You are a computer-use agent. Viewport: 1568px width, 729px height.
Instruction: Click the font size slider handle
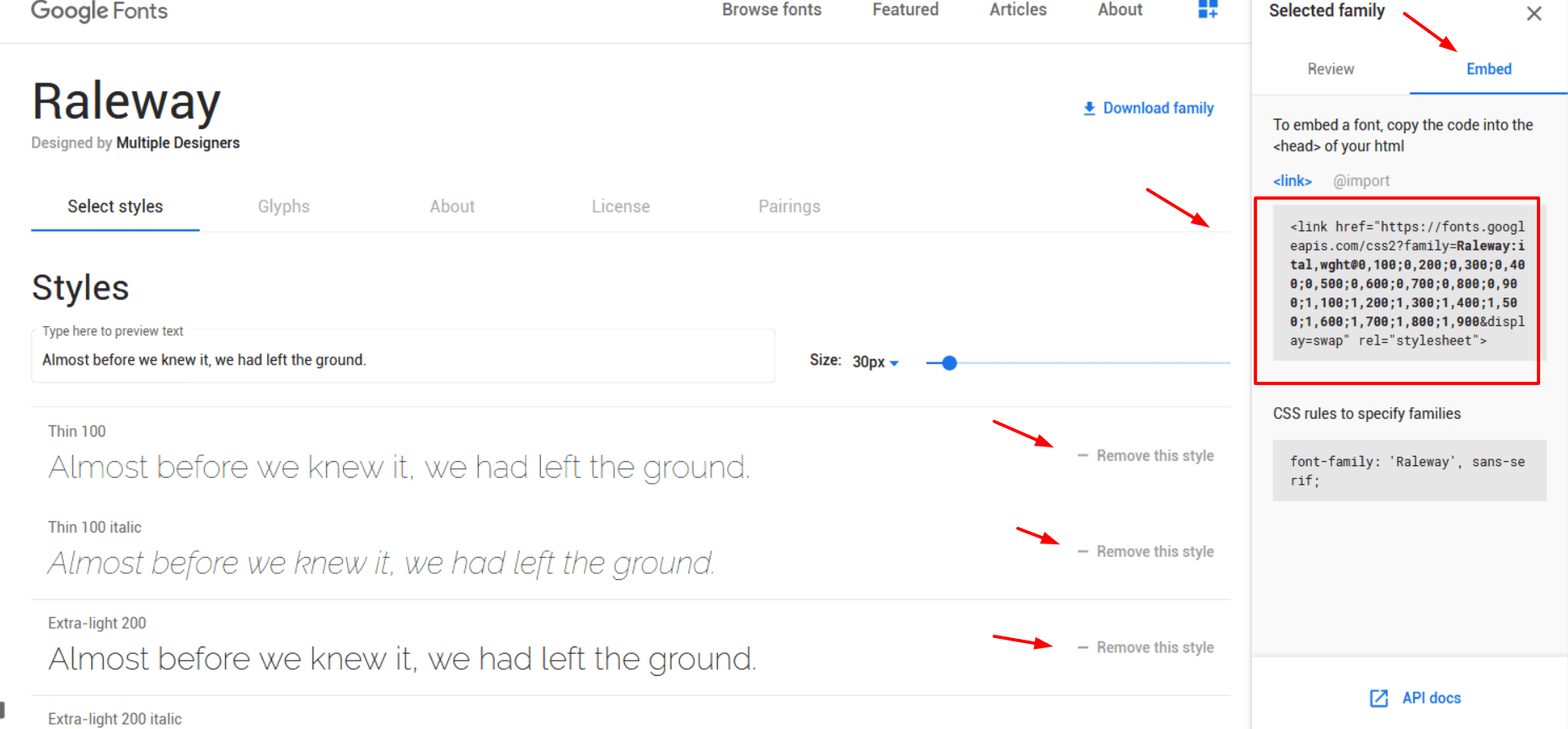click(950, 363)
